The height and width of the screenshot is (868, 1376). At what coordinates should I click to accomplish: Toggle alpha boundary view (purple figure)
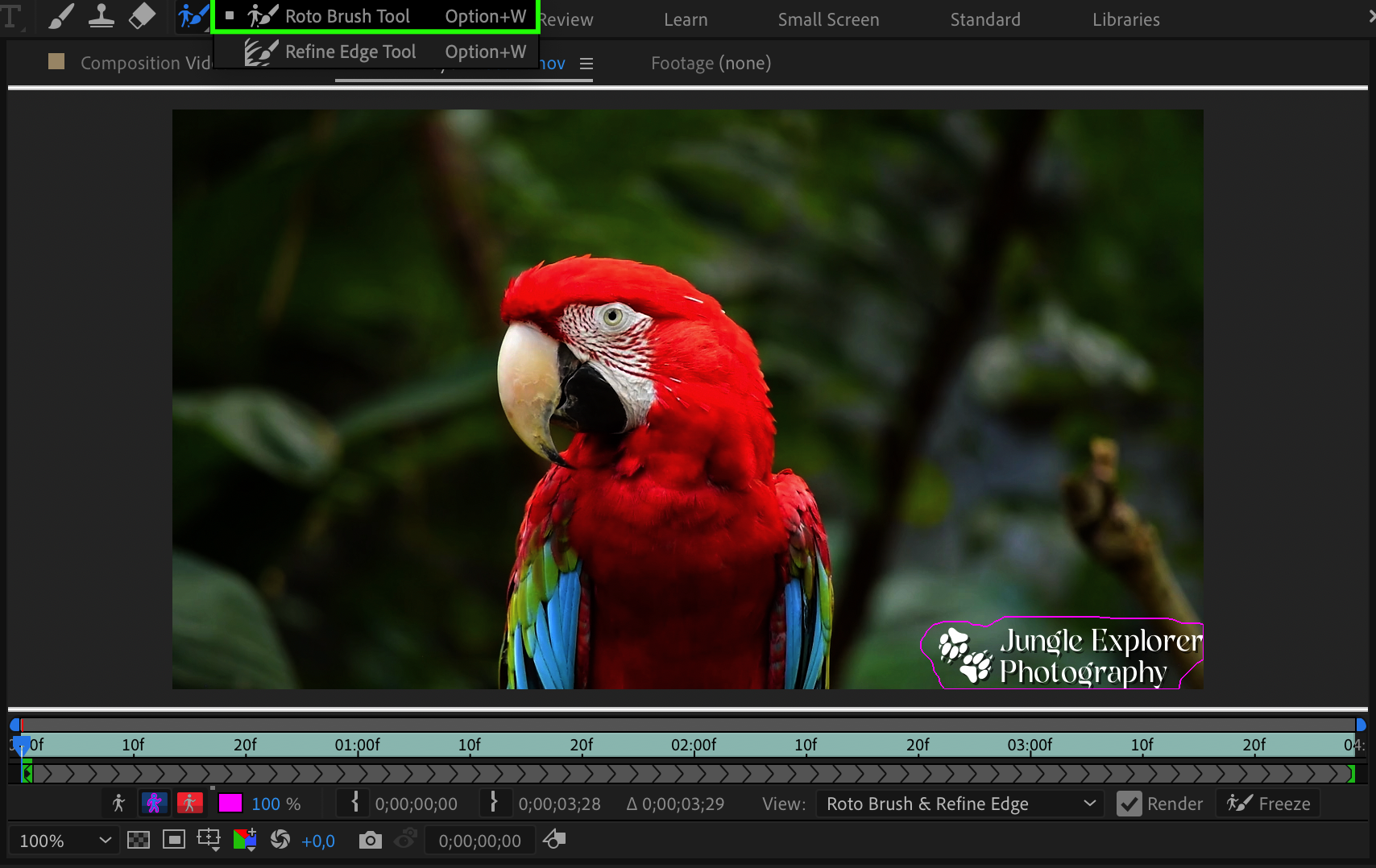click(154, 803)
